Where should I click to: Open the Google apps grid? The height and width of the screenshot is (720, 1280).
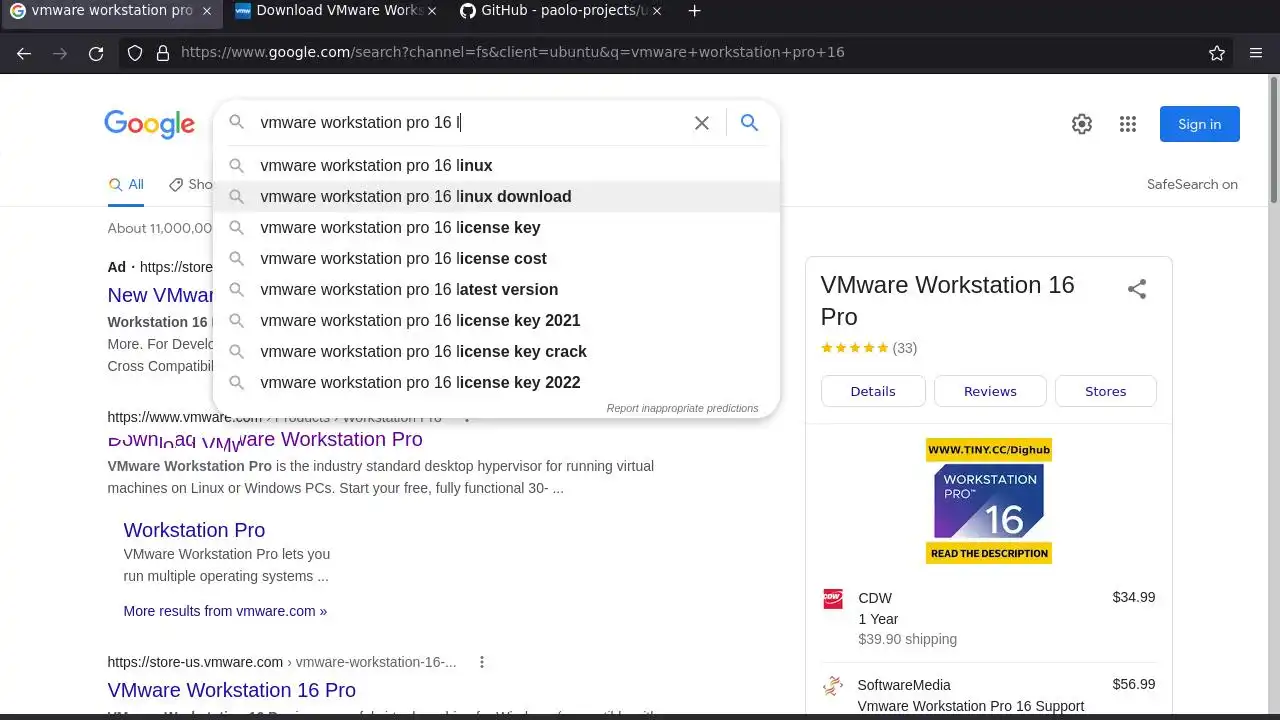(1128, 124)
